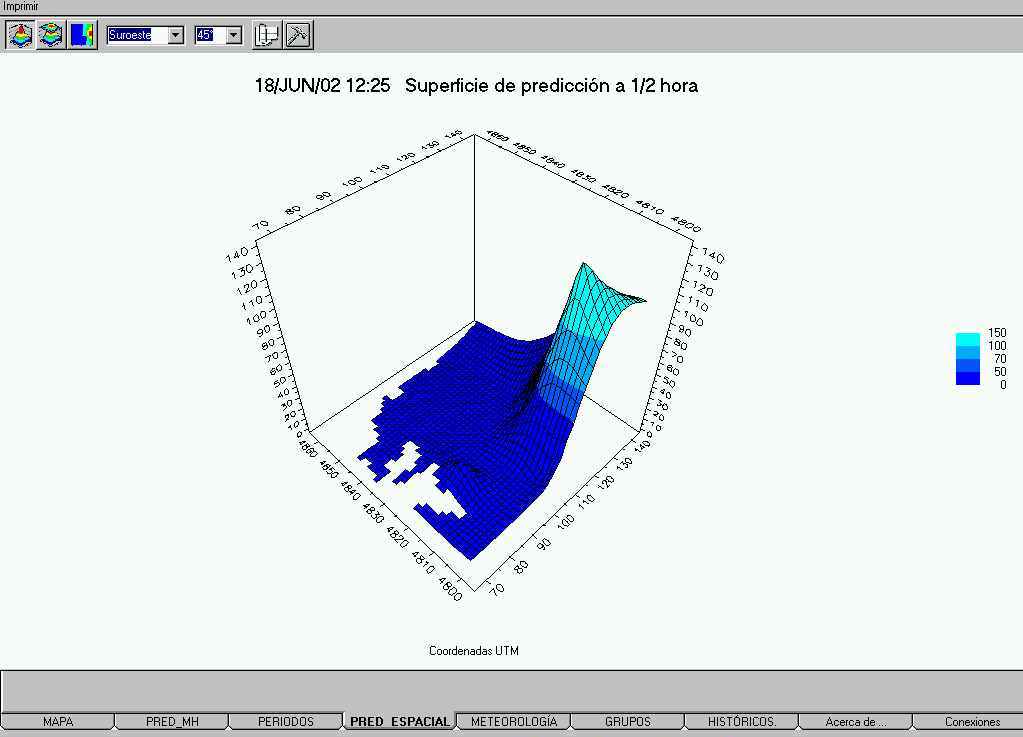Select the 3D surface plot view icon
This screenshot has height=737, width=1023.
click(20, 35)
